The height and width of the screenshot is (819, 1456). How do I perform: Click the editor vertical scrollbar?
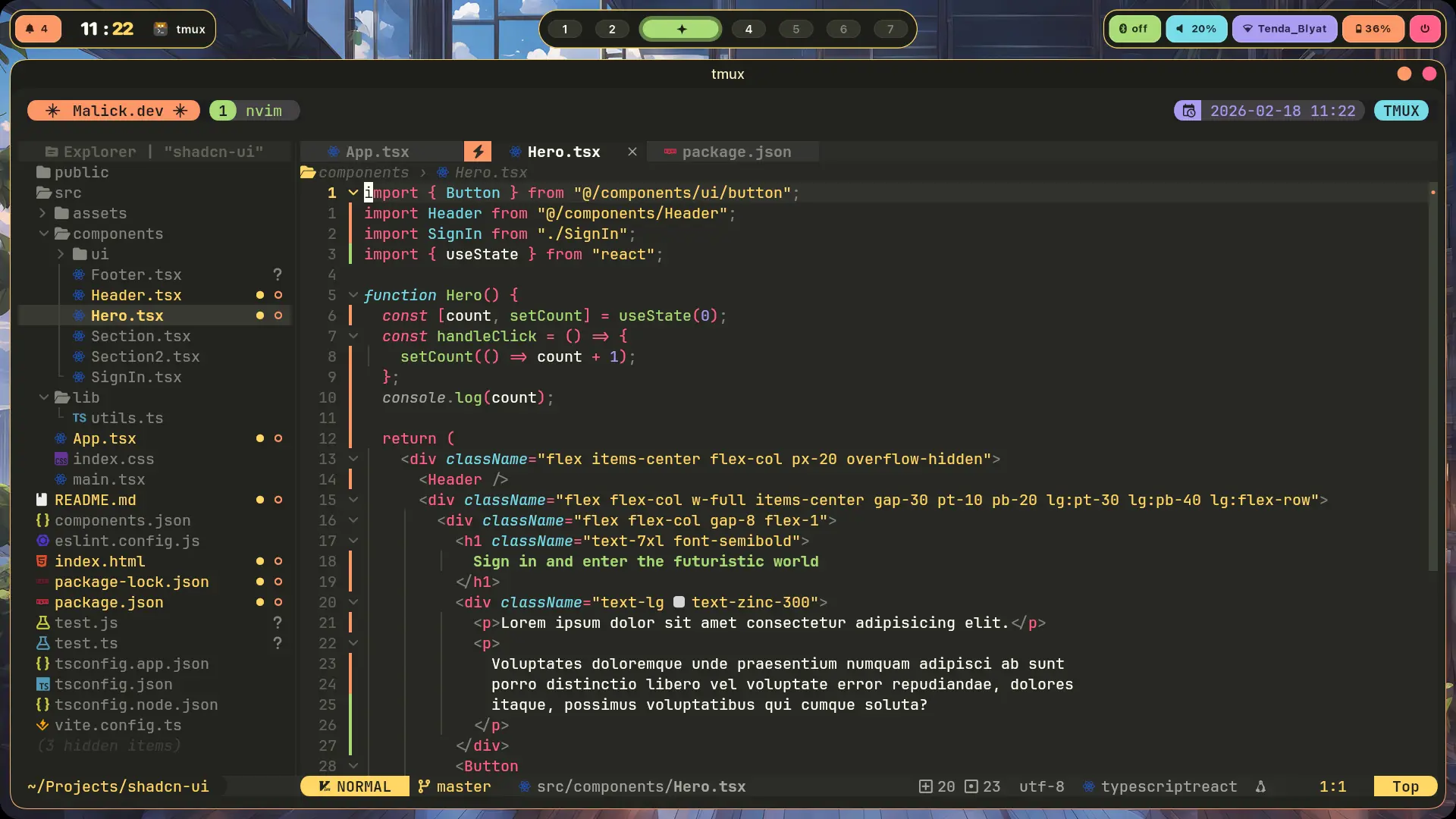click(1432, 375)
